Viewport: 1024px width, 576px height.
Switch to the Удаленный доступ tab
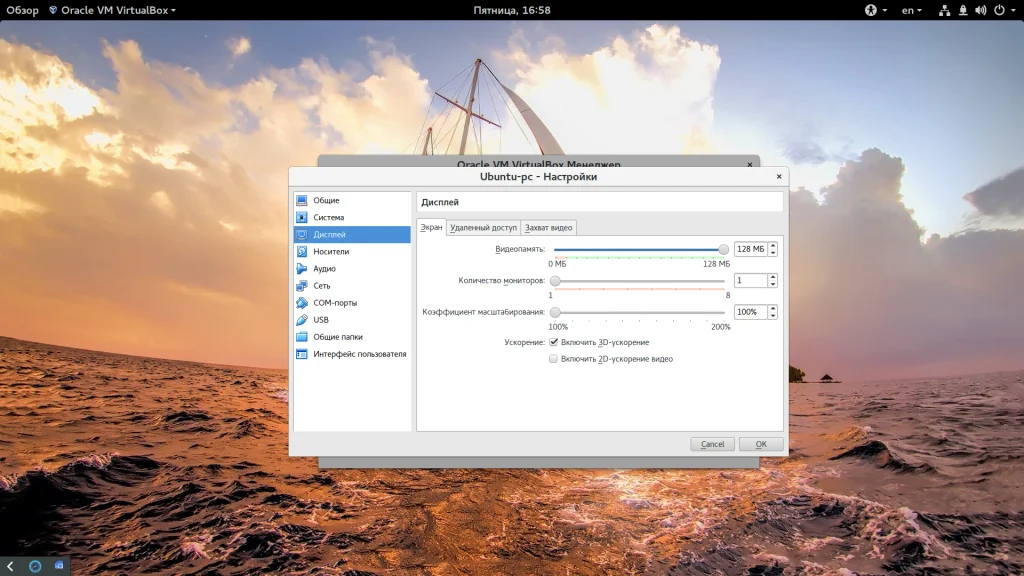click(x=483, y=228)
